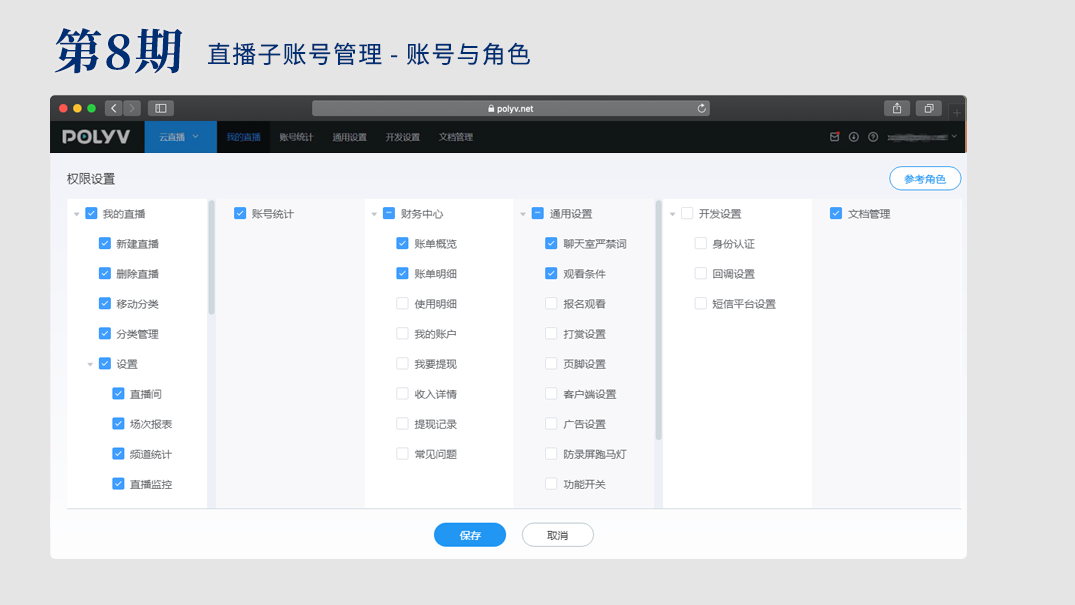This screenshot has height=605, width=1075.
Task: Open the 云直播 product dropdown
Action: click(x=180, y=137)
